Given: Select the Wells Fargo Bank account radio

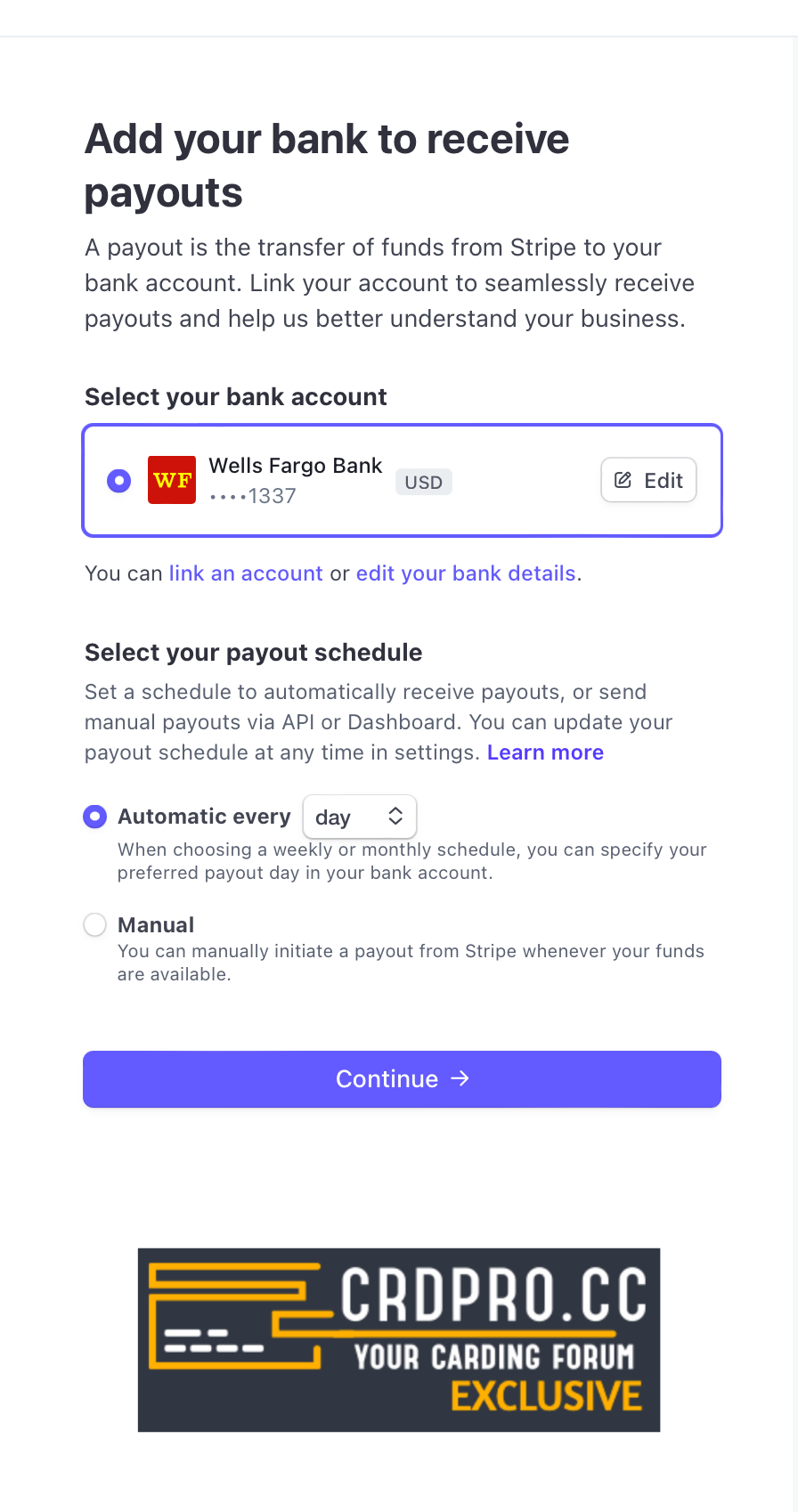Looking at the screenshot, I should 118,481.
